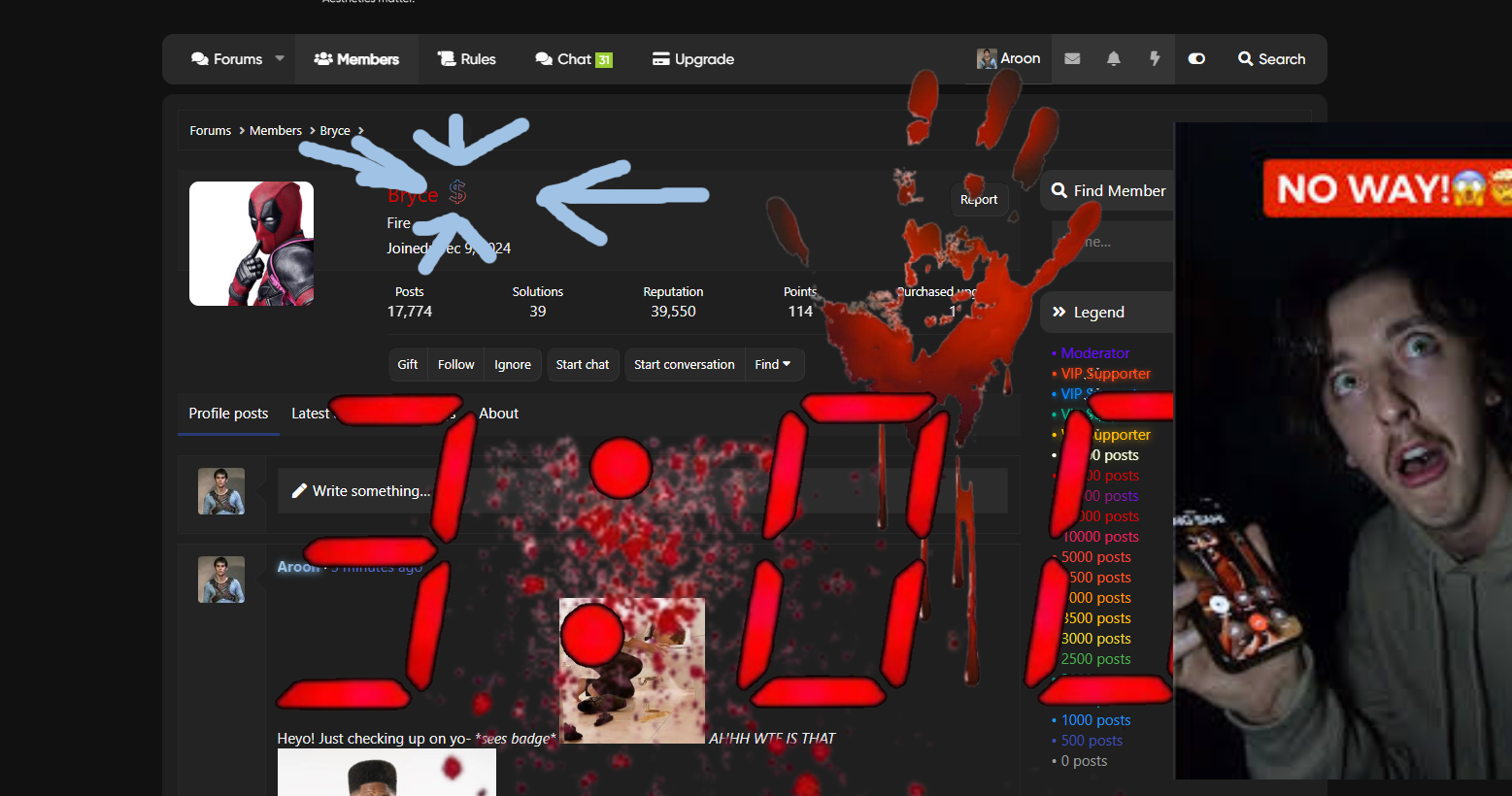
Task: Click the lightning bolt What's new icon
Action: pos(1155,59)
